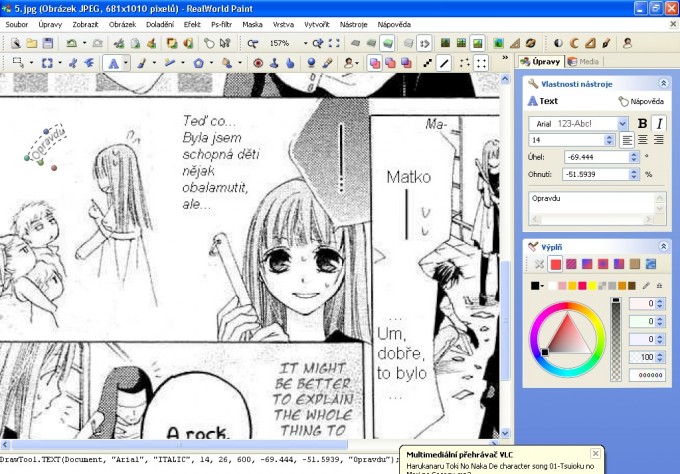Click the fit-to-window zoom icon
The image size is (680, 474).
[x=334, y=43]
